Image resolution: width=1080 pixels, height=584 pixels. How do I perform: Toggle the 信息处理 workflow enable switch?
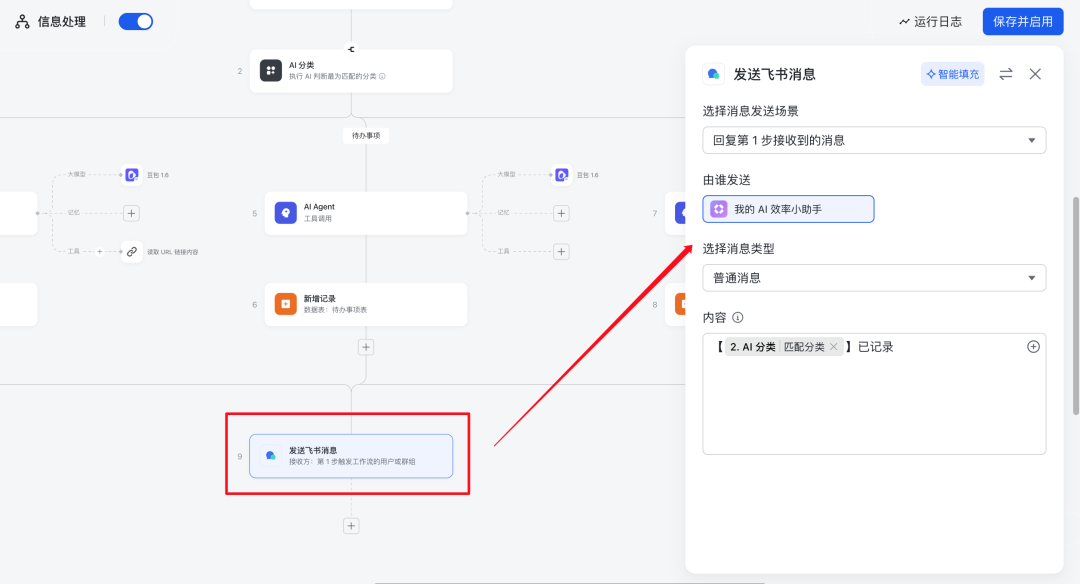[x=134, y=20]
